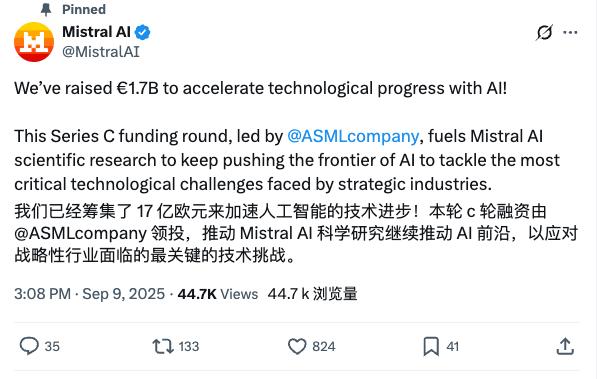Click the reply speech bubble icon
The image size is (597, 379).
[x=29, y=346]
